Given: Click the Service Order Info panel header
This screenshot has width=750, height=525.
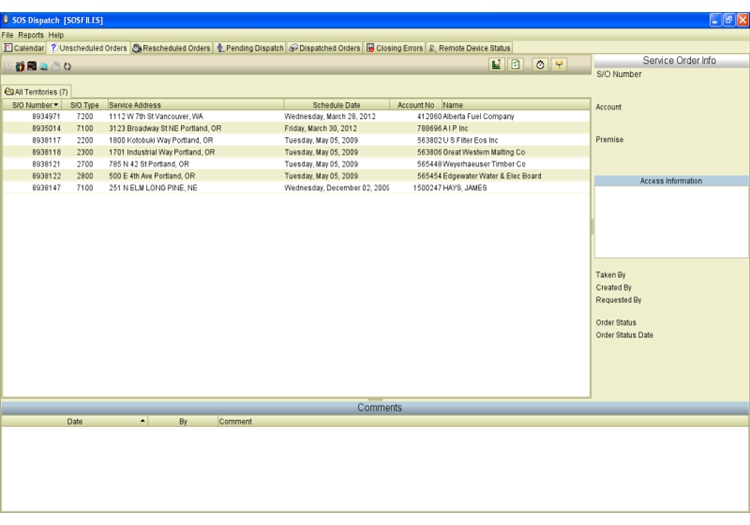Looking at the screenshot, I should pyautogui.click(x=671, y=60).
